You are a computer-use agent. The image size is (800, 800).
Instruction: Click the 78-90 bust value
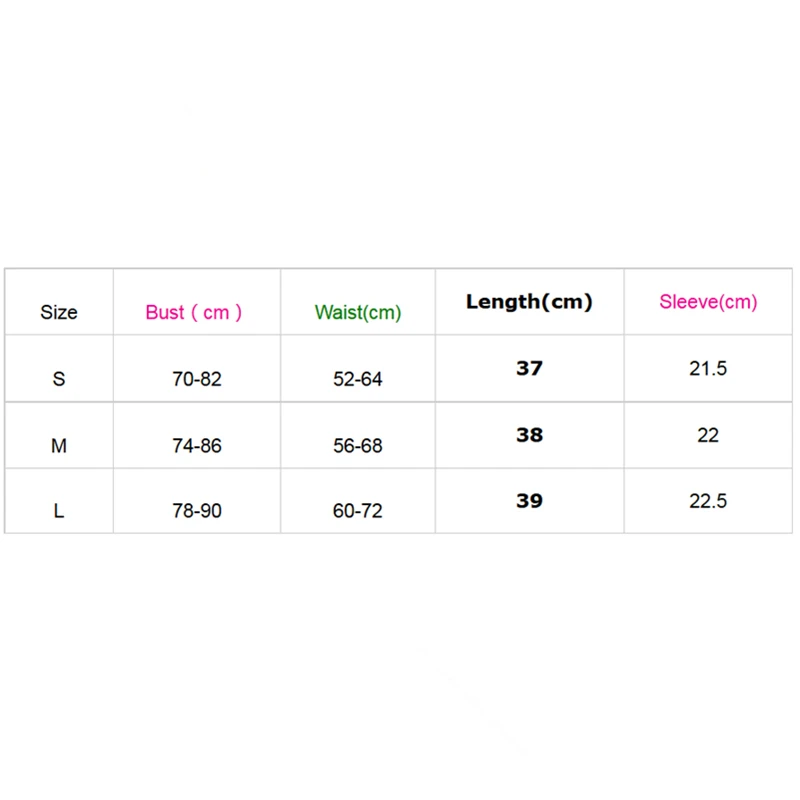[x=197, y=511]
